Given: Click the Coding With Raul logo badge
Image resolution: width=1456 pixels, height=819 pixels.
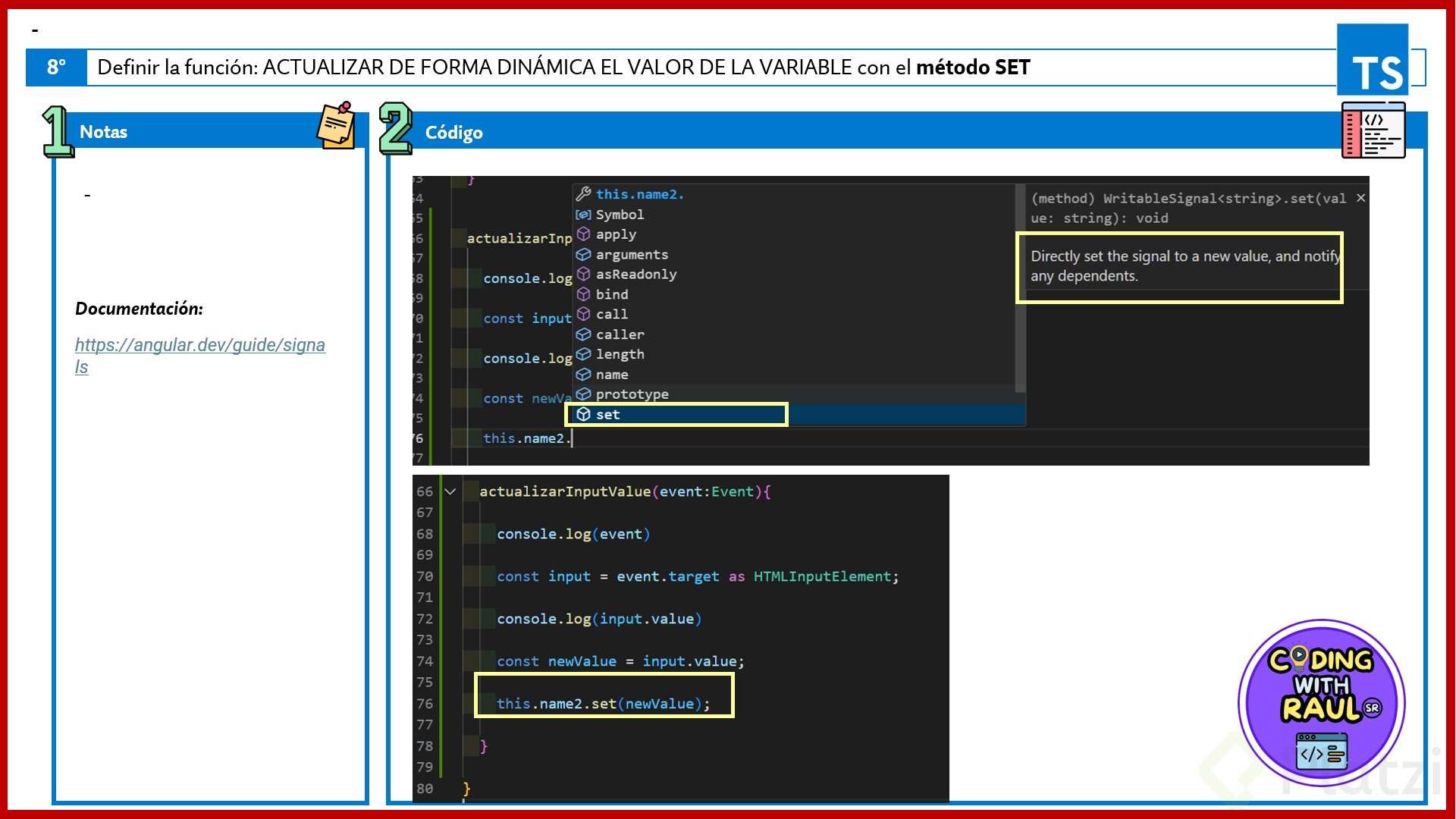Looking at the screenshot, I should click(1321, 703).
